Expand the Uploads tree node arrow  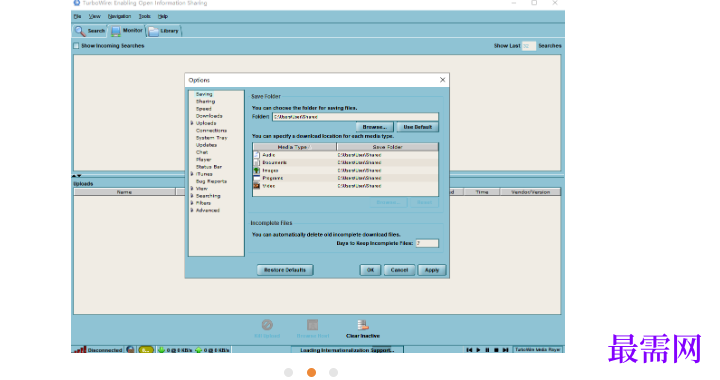tap(192, 123)
